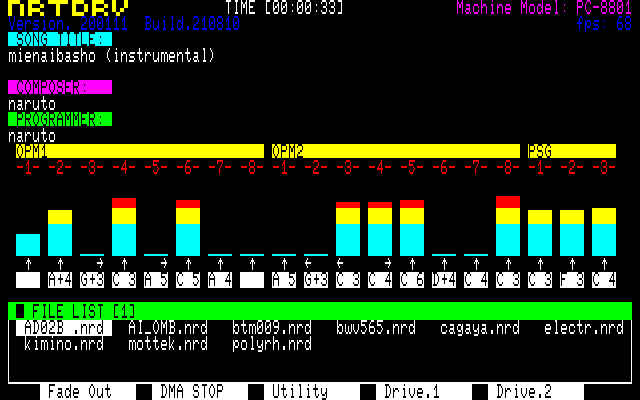Click the OPM1 channel group header
This screenshot has width=640, height=400.
tap(139, 151)
